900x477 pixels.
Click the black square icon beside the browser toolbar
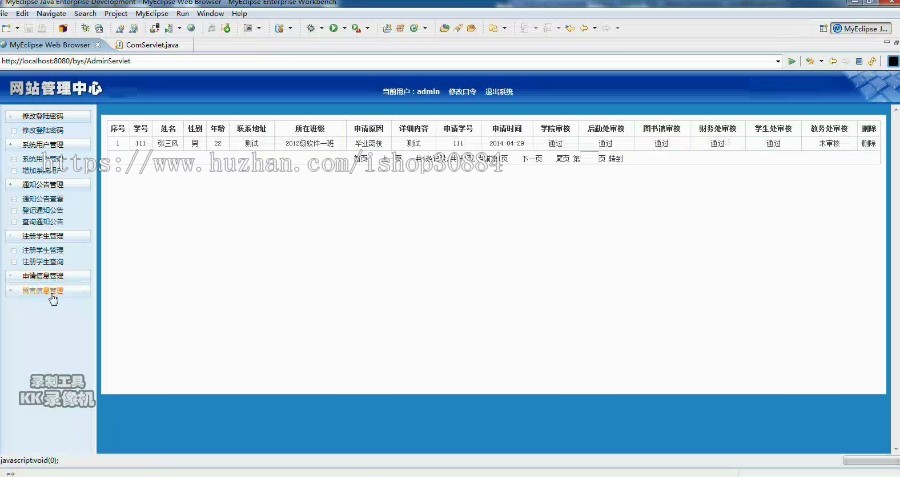[x=893, y=61]
